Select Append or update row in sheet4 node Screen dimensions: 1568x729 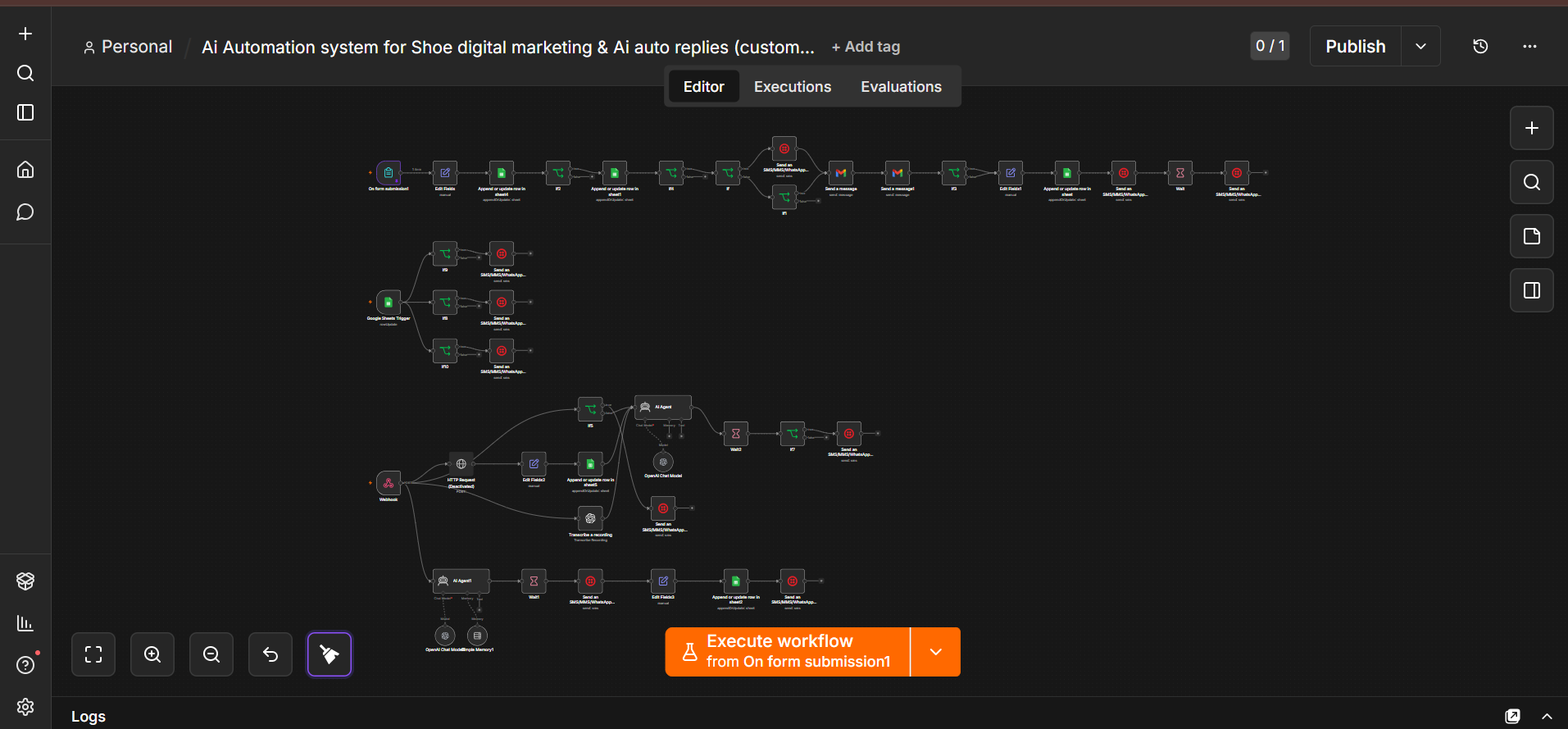click(x=502, y=173)
